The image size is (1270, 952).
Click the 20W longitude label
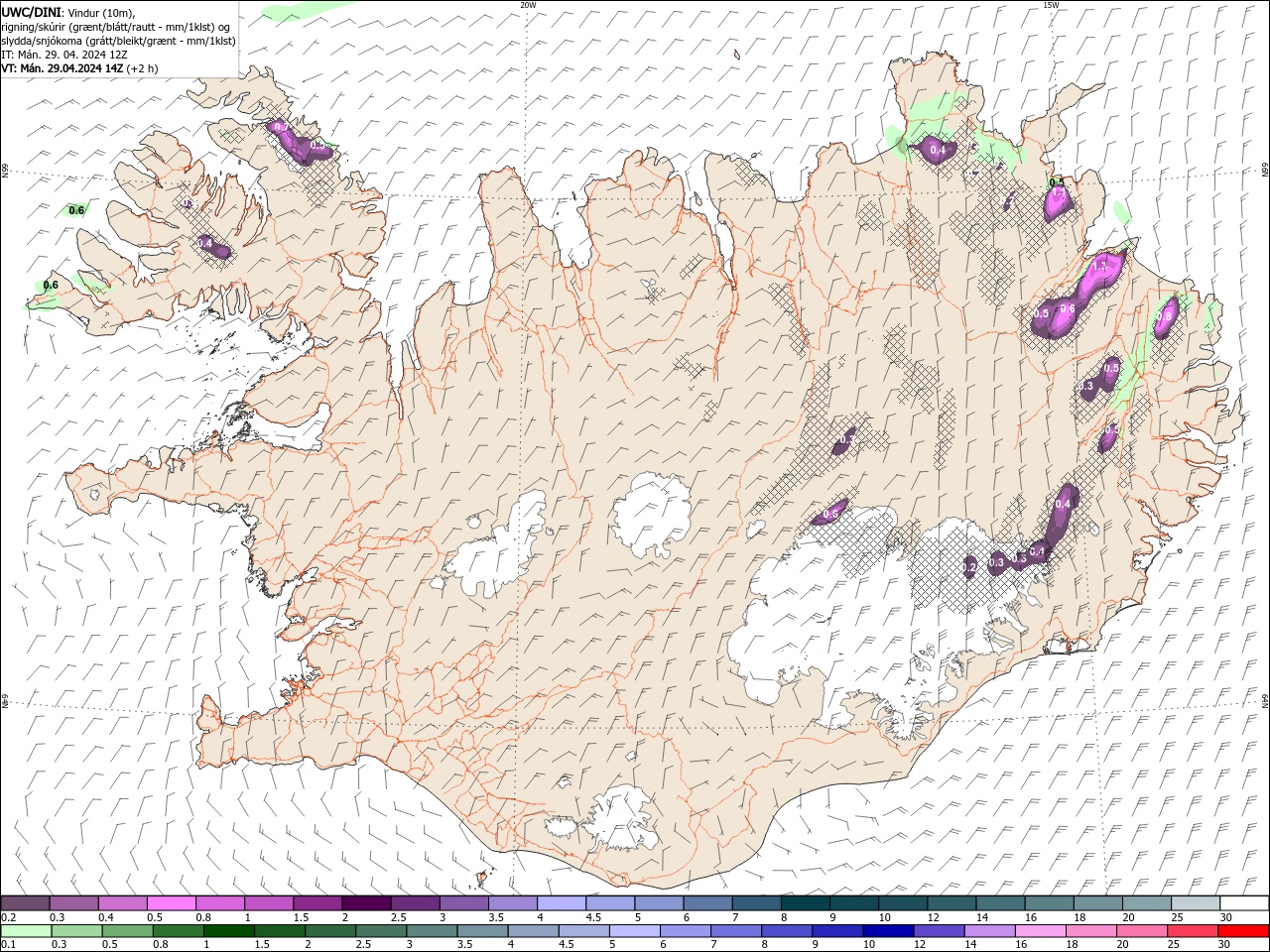click(x=528, y=5)
